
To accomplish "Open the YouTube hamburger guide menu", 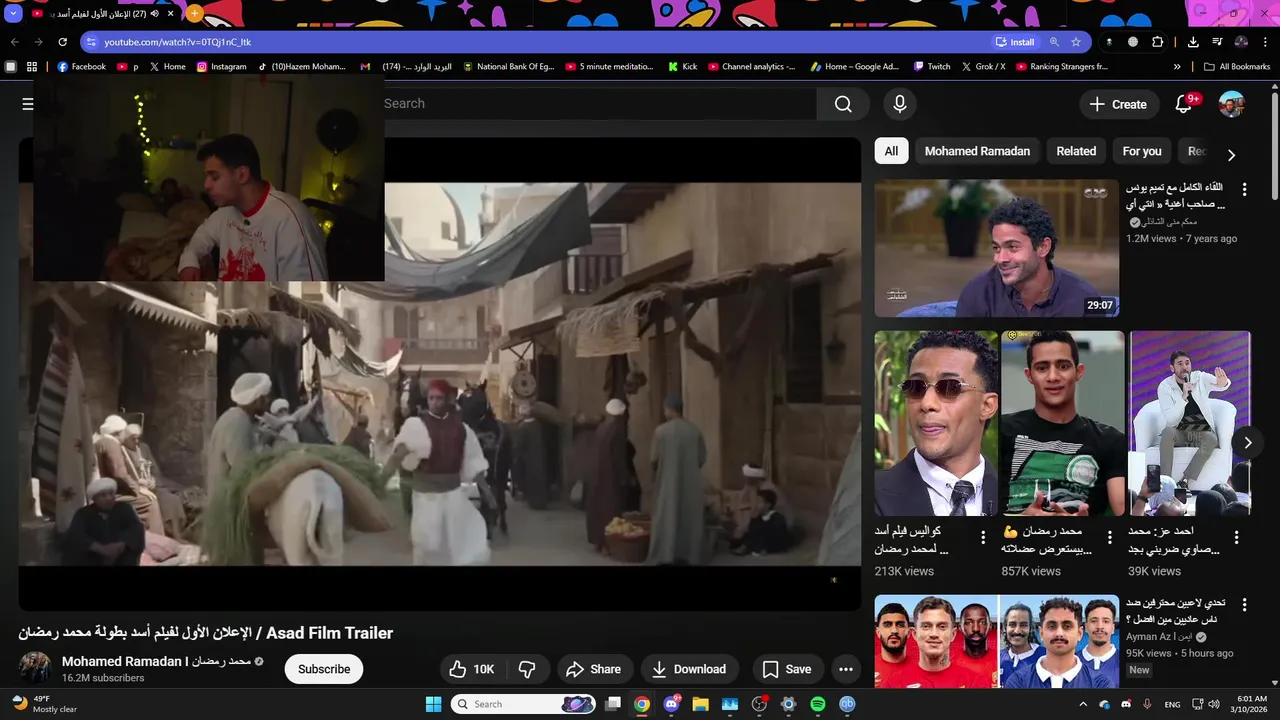I will click(28, 104).
